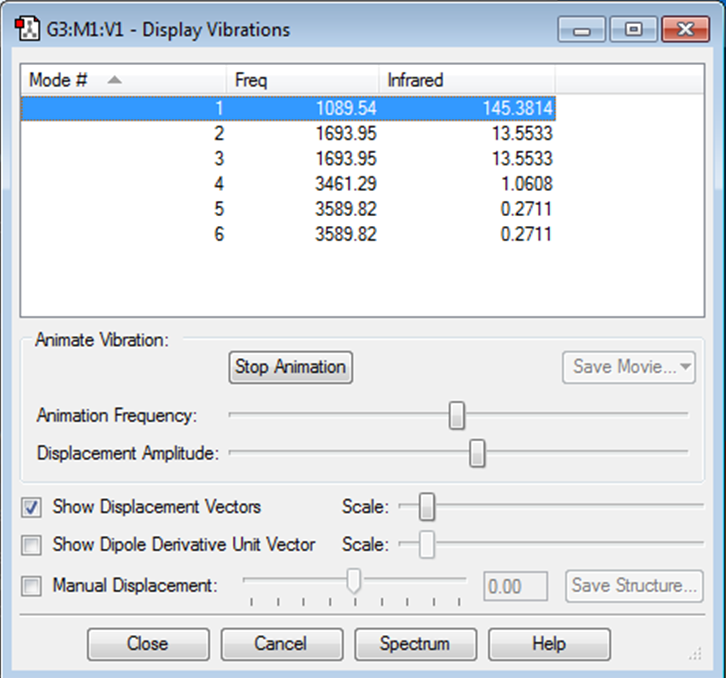726x678 pixels.
Task: Click the Animation Frequency slider handle
Action: point(457,415)
